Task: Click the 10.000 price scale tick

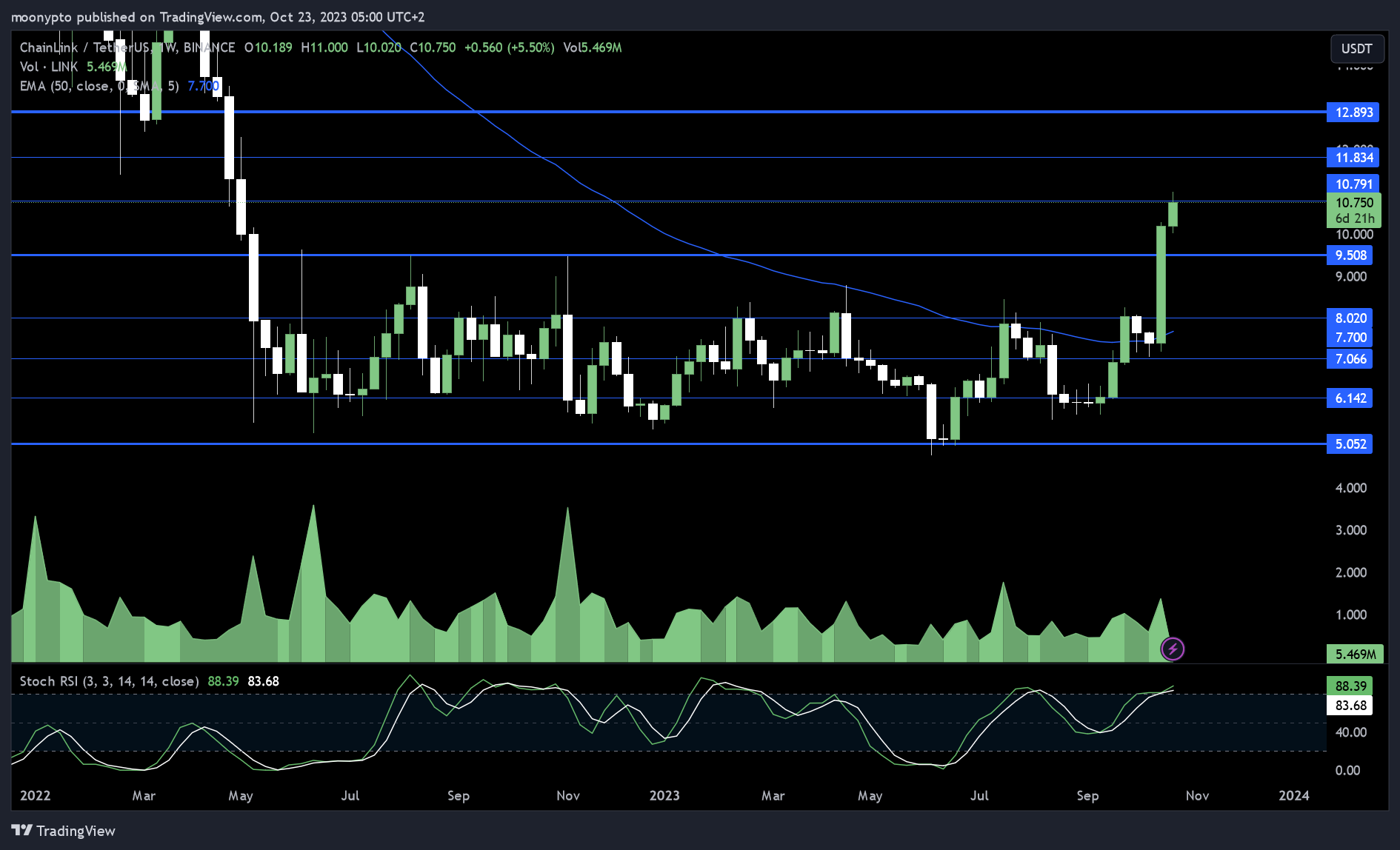Action: (1354, 235)
